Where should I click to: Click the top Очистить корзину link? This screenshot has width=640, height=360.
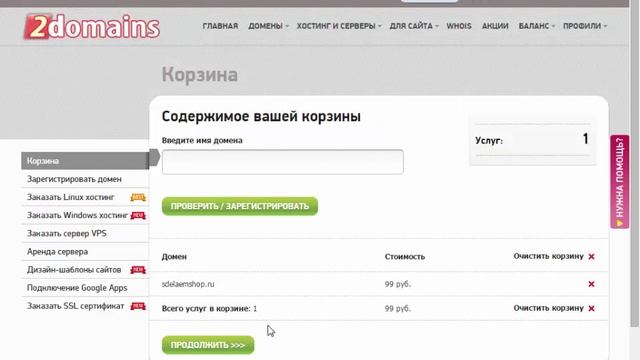click(549, 256)
